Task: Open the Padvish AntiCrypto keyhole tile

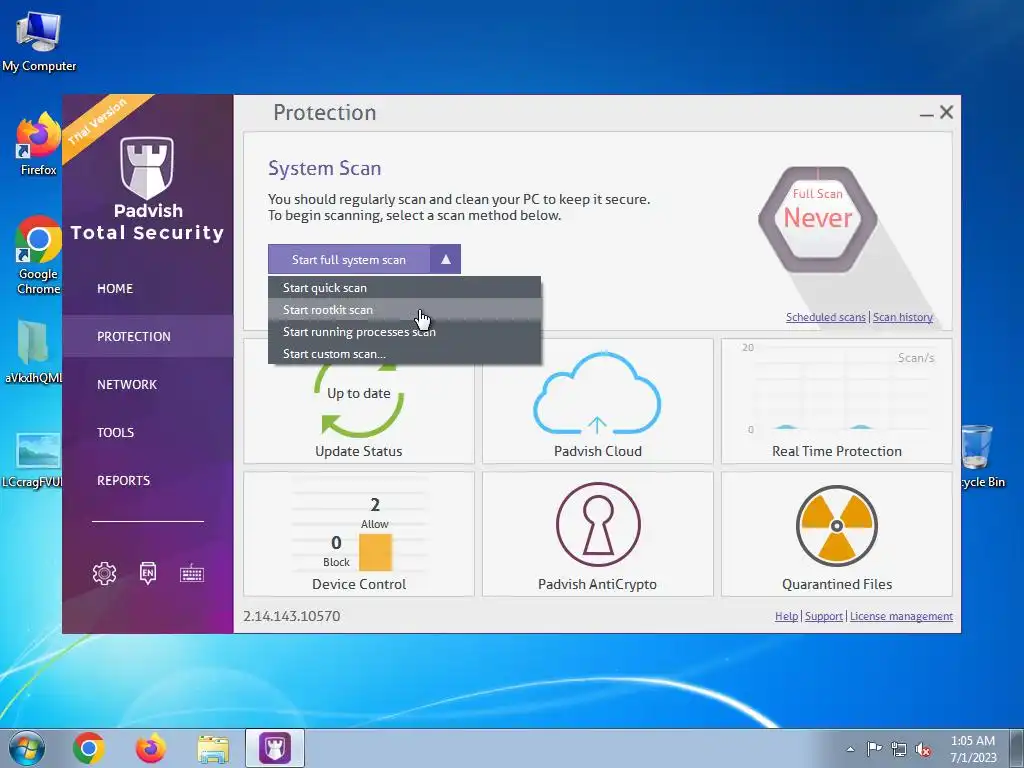Action: pos(598,534)
